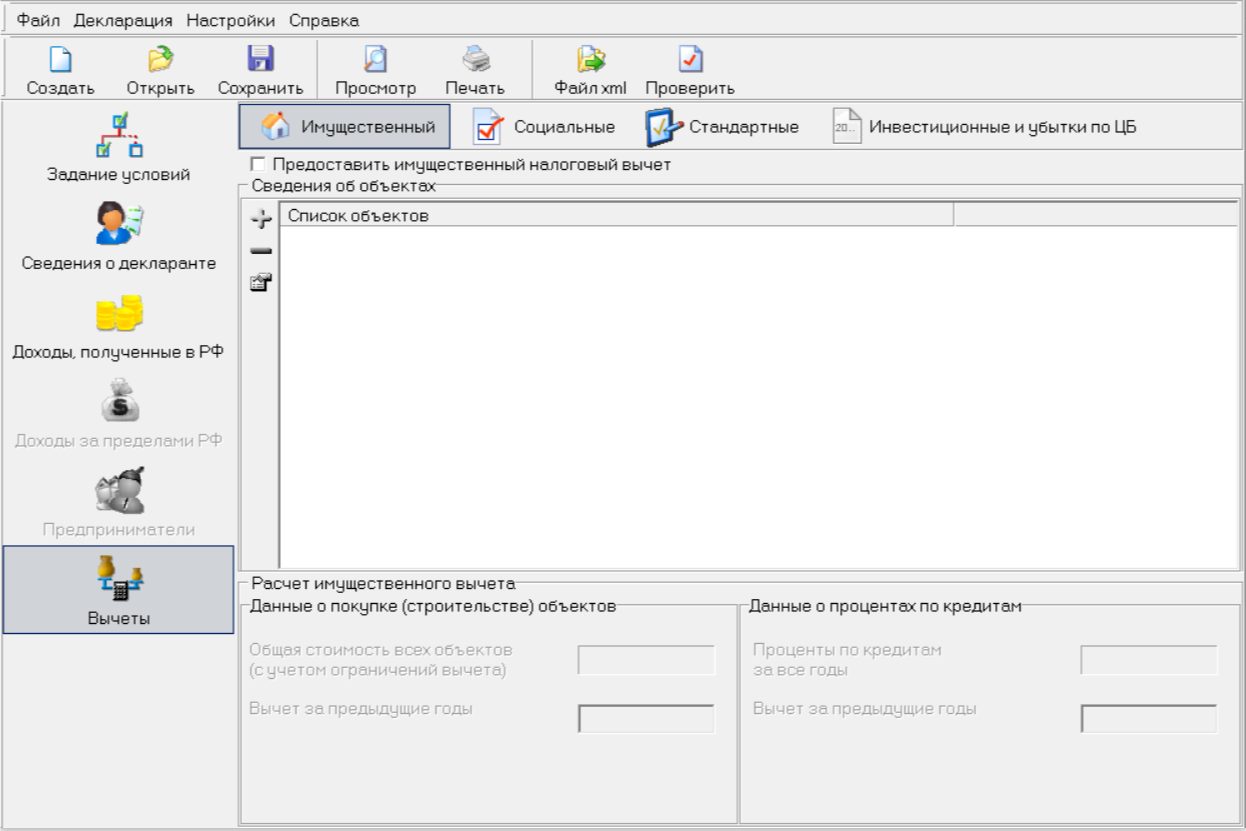Switch to Социальные deduction tab
The image size is (1246, 831).
tap(544, 127)
